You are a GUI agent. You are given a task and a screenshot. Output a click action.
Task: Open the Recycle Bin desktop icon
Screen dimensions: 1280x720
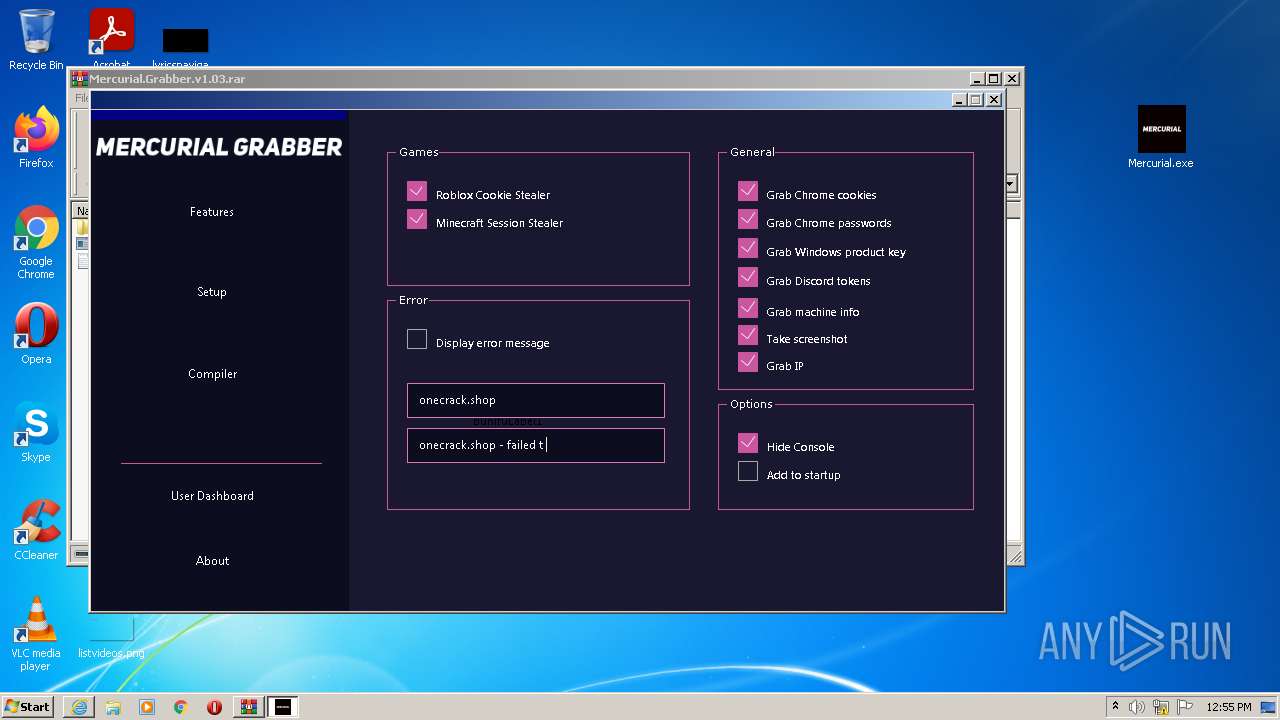36,40
